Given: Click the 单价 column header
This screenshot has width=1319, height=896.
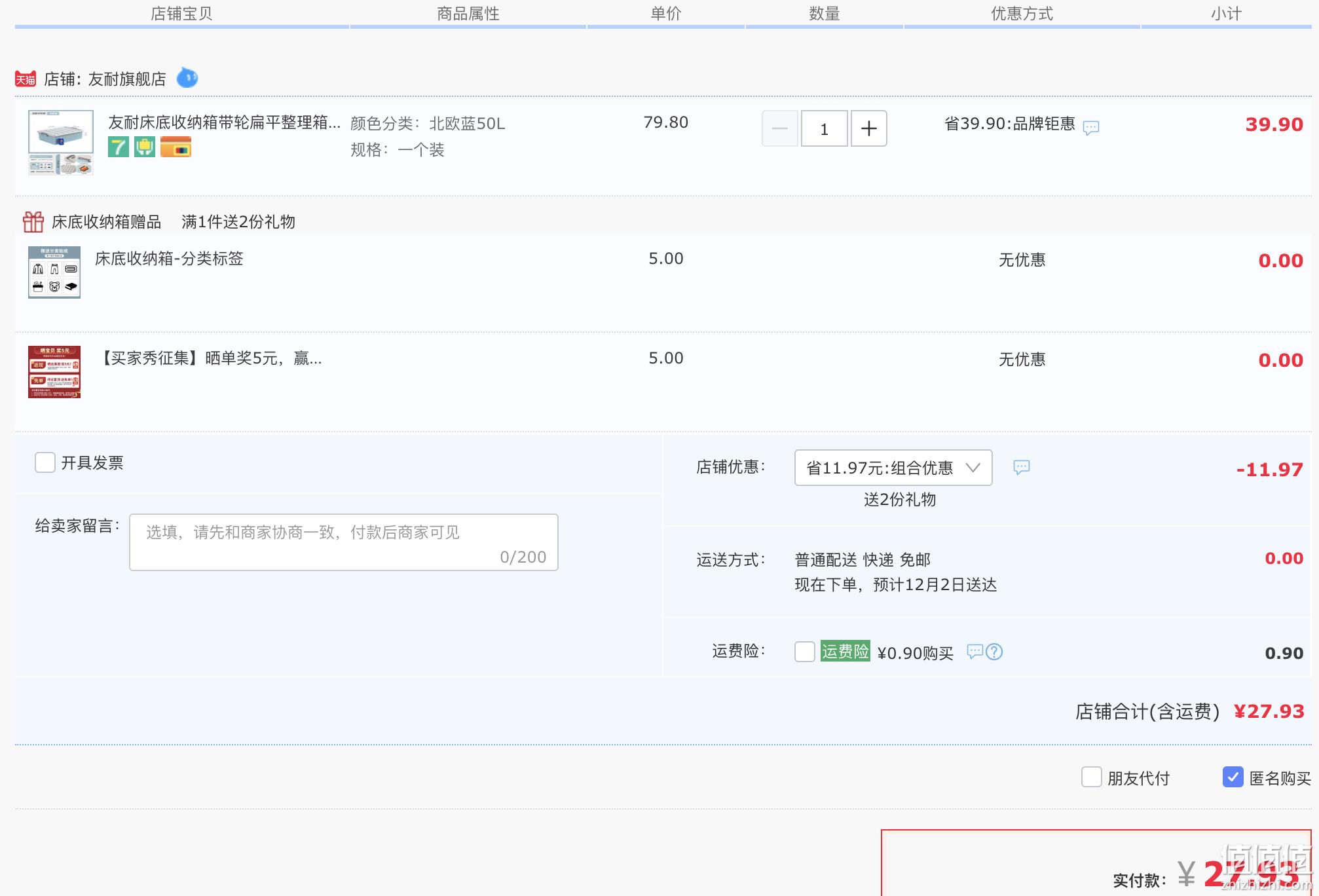Looking at the screenshot, I should coord(666,14).
